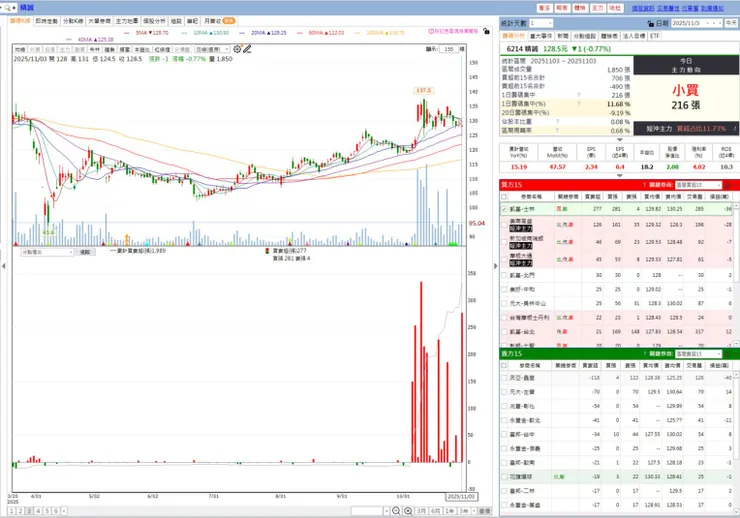Click the magnifier search icon beside the stock name

[x=8, y=8]
